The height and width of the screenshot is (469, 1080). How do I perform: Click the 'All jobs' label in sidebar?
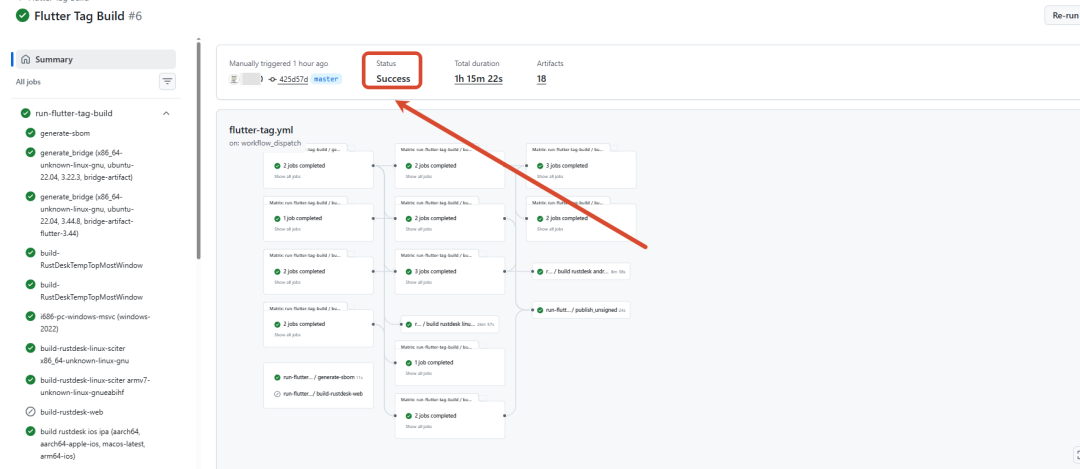(x=29, y=82)
